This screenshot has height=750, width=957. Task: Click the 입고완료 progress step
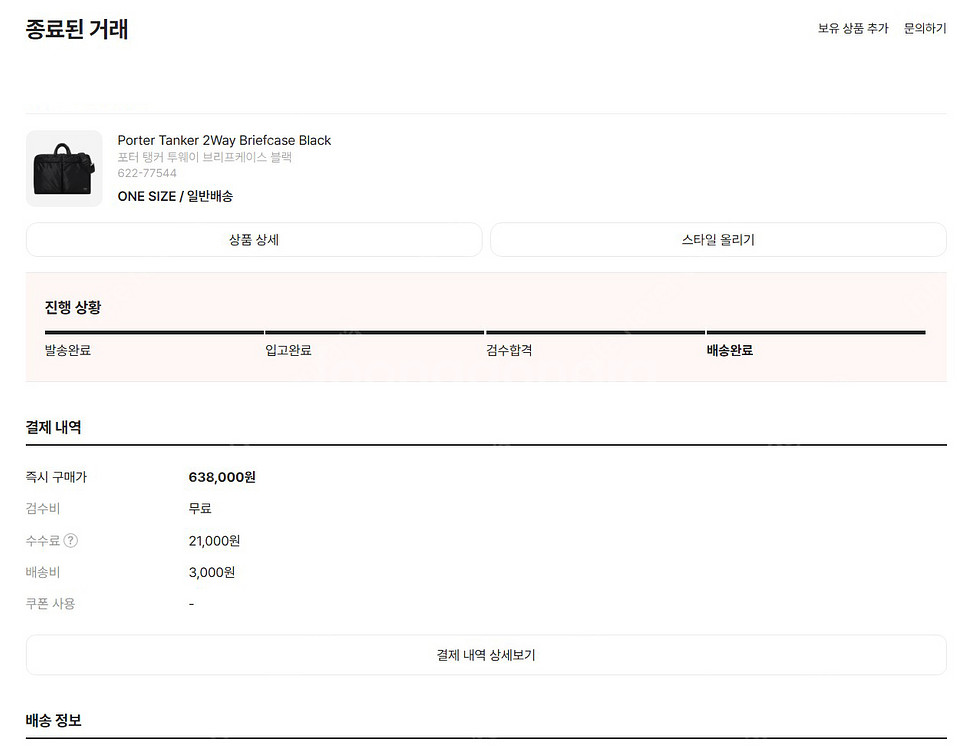288,351
